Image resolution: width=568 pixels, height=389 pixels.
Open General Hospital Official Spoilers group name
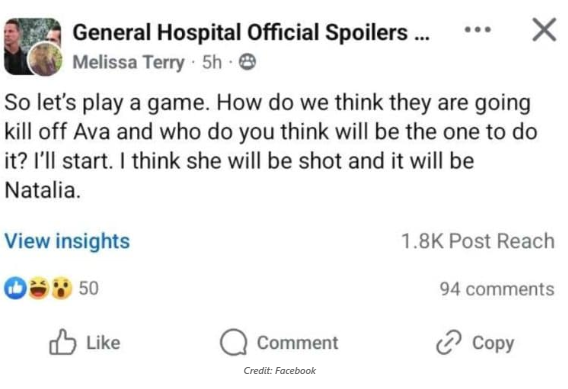pyautogui.click(x=251, y=32)
